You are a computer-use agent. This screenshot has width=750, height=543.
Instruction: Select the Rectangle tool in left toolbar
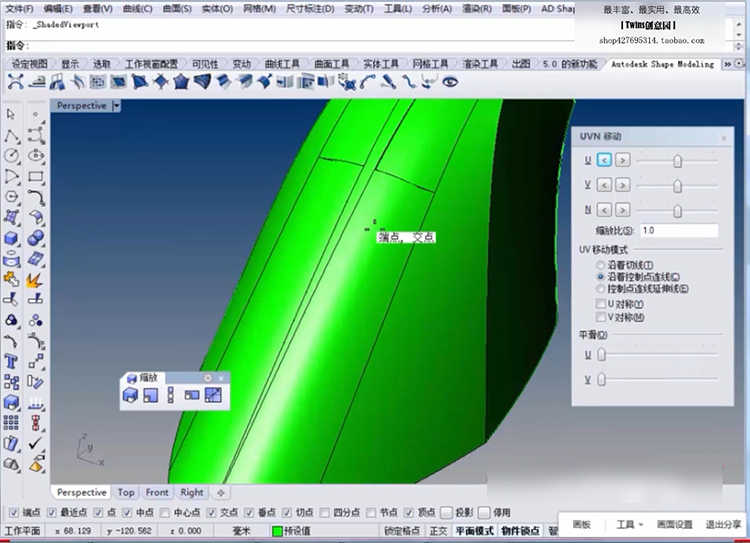36,177
